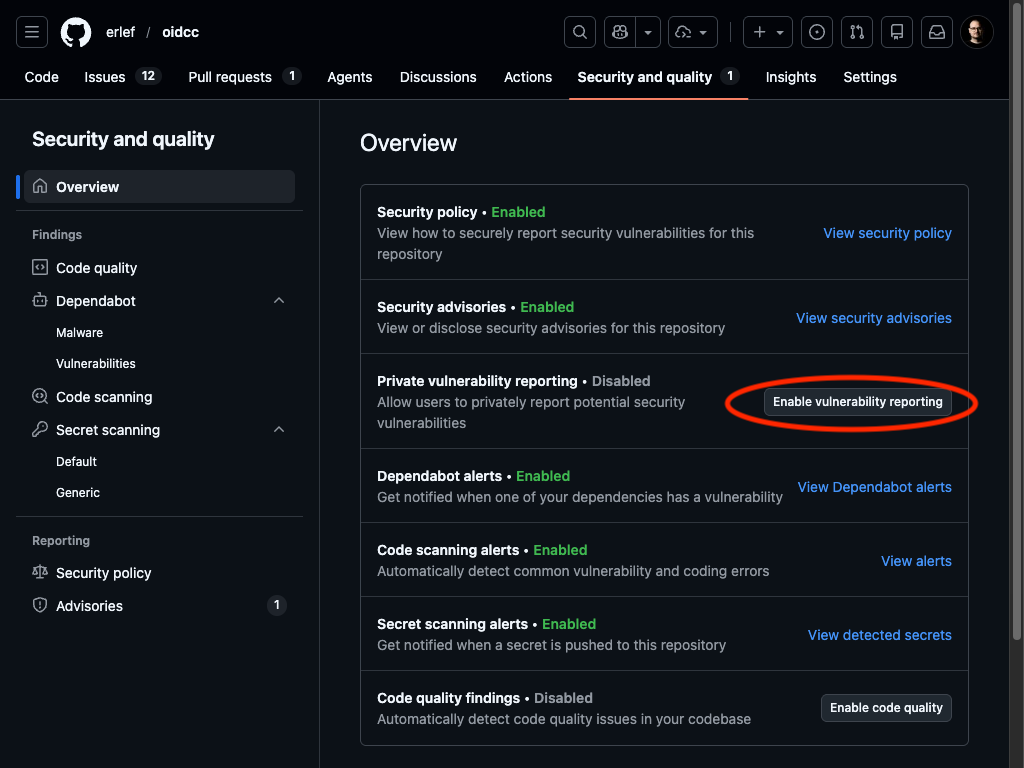Screen dimensions: 1024x768
Task: Expand the Copilot dropdown arrow
Action: [x=648, y=32]
